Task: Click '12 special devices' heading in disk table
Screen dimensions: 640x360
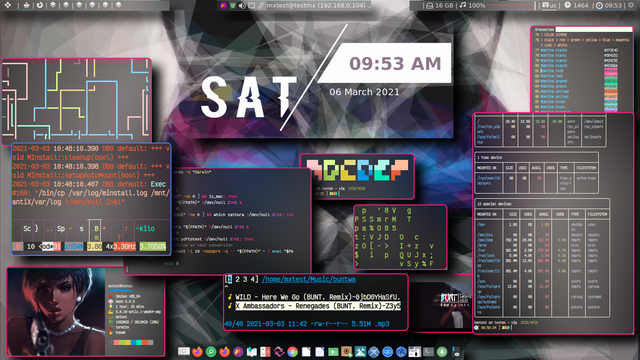Action: [494, 203]
